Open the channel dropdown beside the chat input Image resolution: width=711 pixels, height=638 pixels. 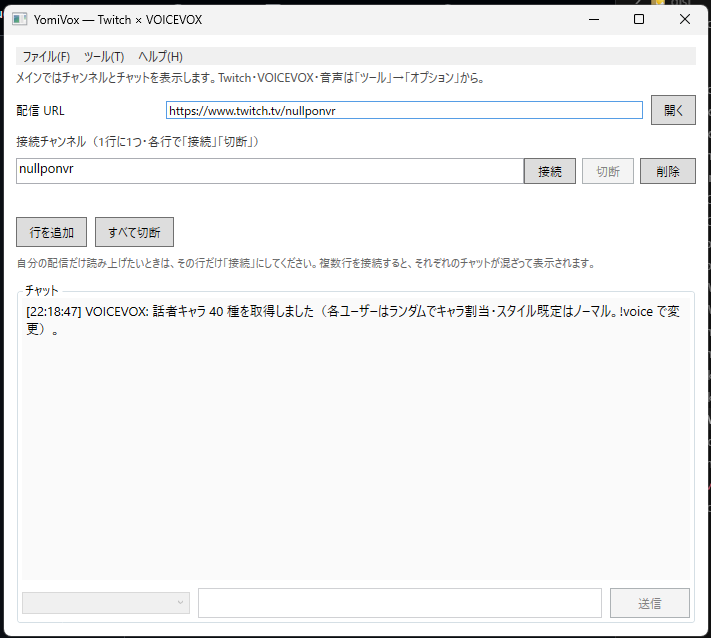106,603
